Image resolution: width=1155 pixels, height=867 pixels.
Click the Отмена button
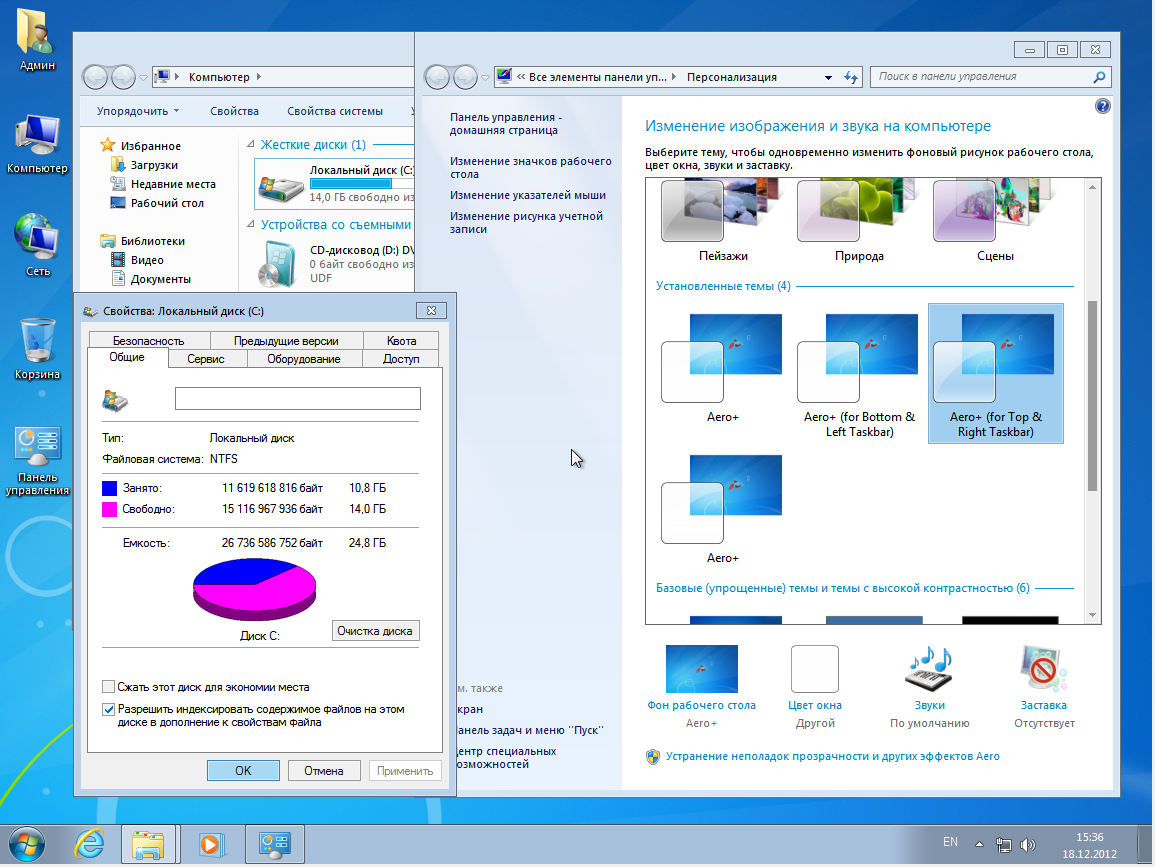(x=323, y=771)
